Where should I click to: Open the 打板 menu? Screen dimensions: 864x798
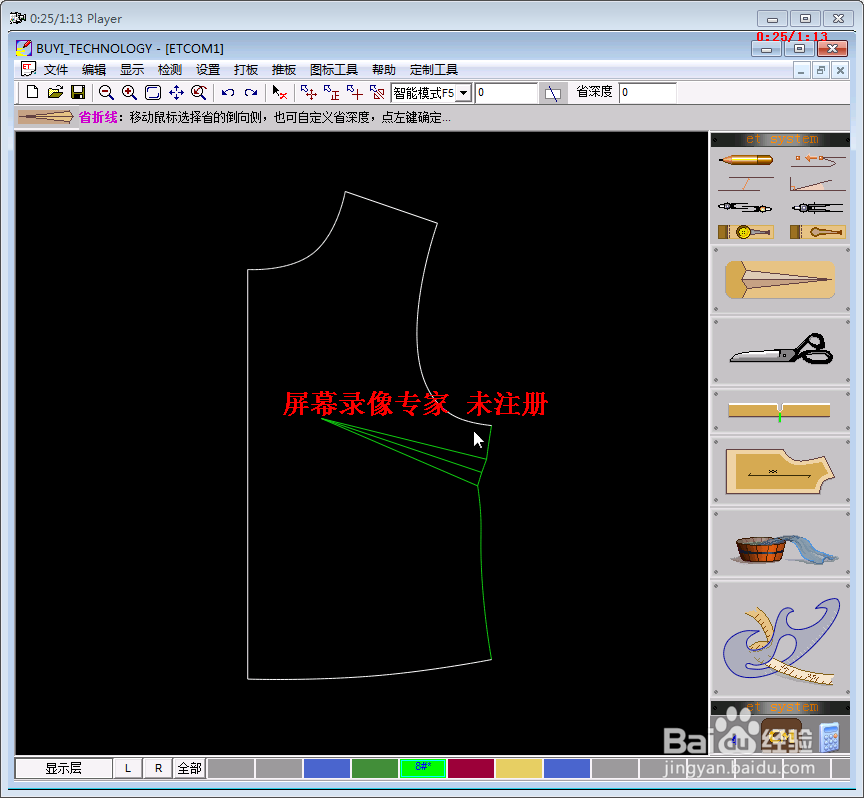[x=246, y=70]
